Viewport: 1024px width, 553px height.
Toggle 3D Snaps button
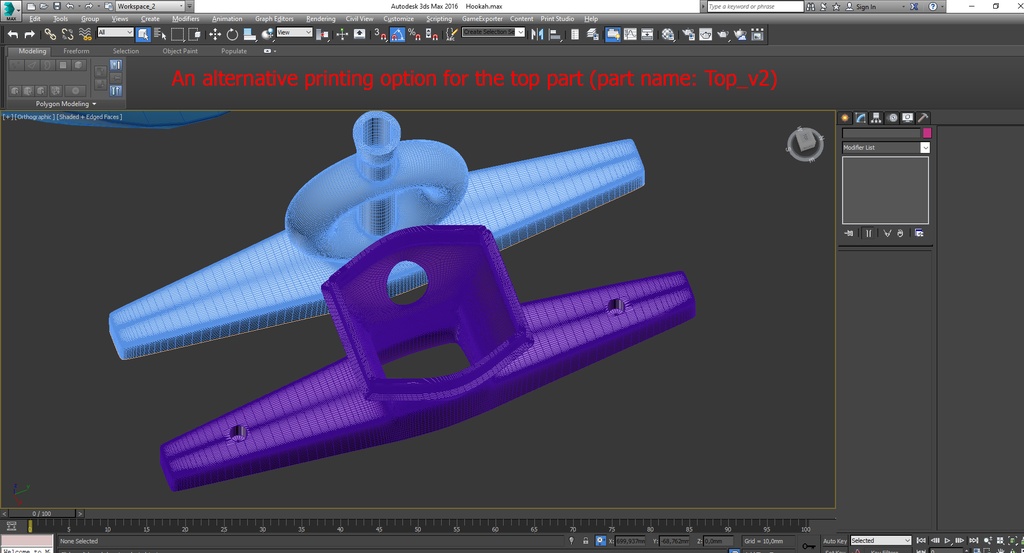380,35
